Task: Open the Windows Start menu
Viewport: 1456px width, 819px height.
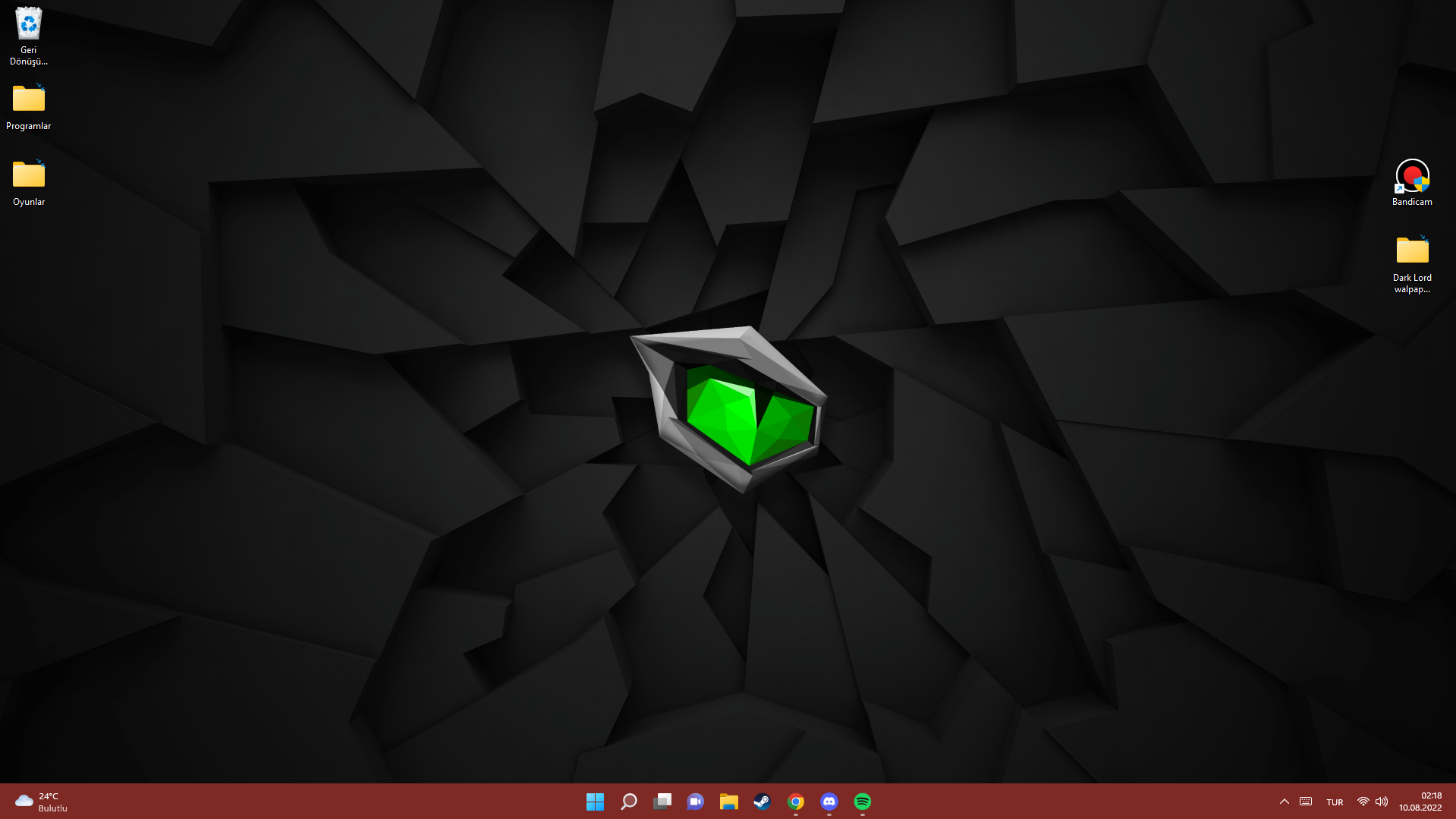Action: tap(595, 802)
